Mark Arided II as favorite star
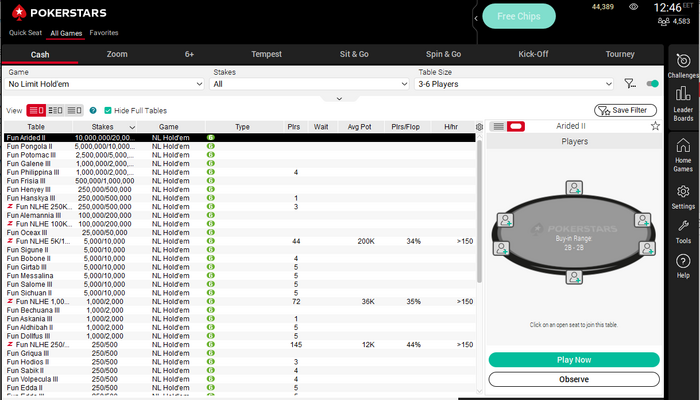 click(x=655, y=126)
